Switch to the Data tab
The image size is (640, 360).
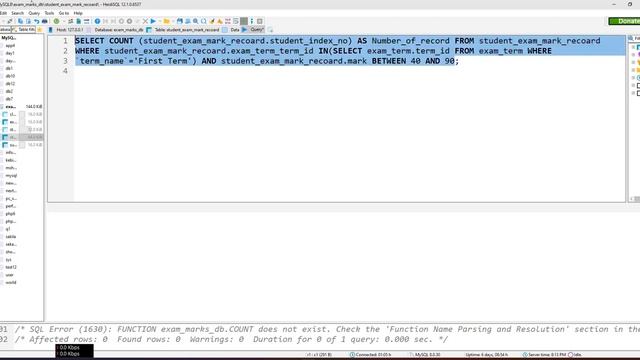click(231, 30)
